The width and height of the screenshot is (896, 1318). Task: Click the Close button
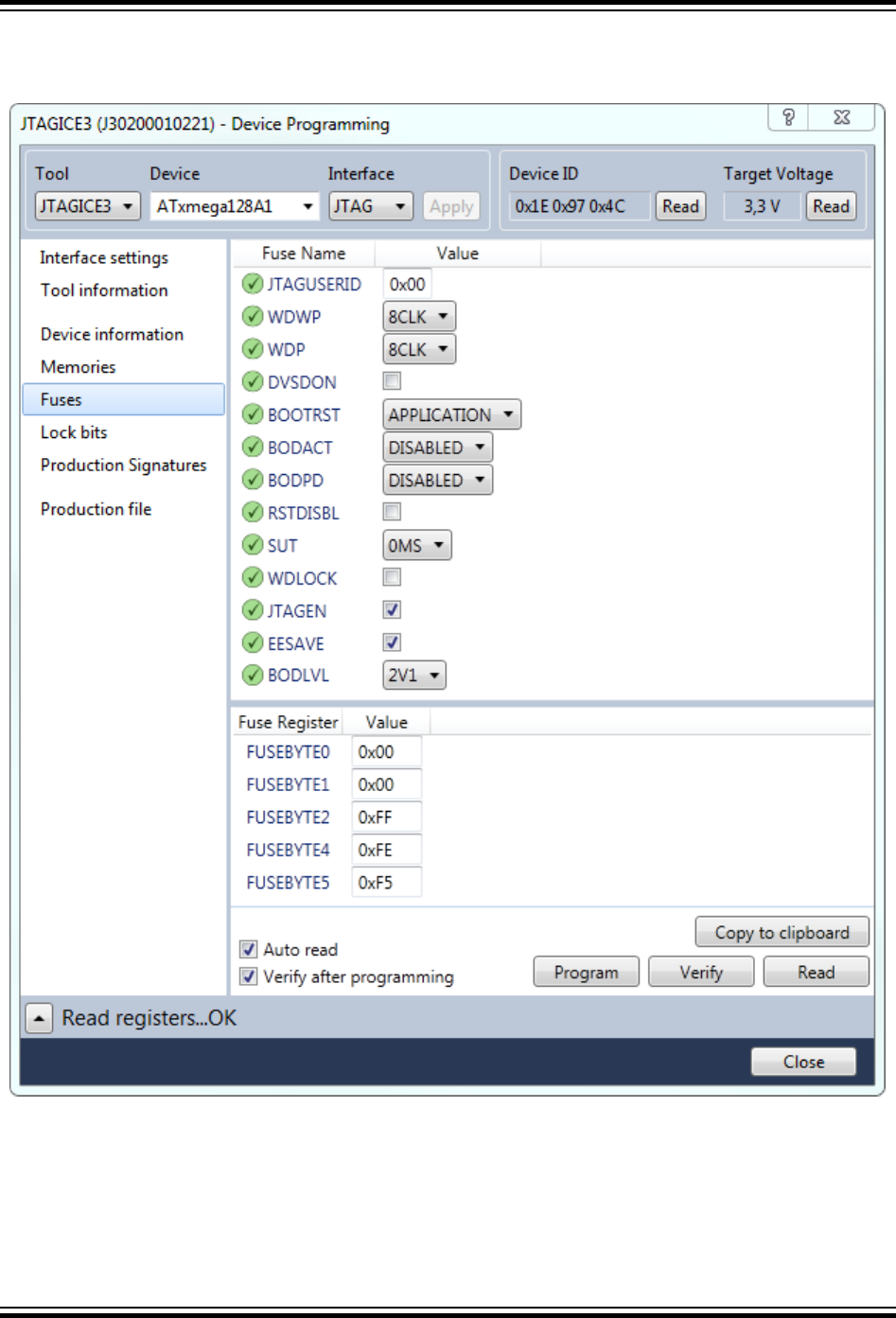click(803, 1062)
